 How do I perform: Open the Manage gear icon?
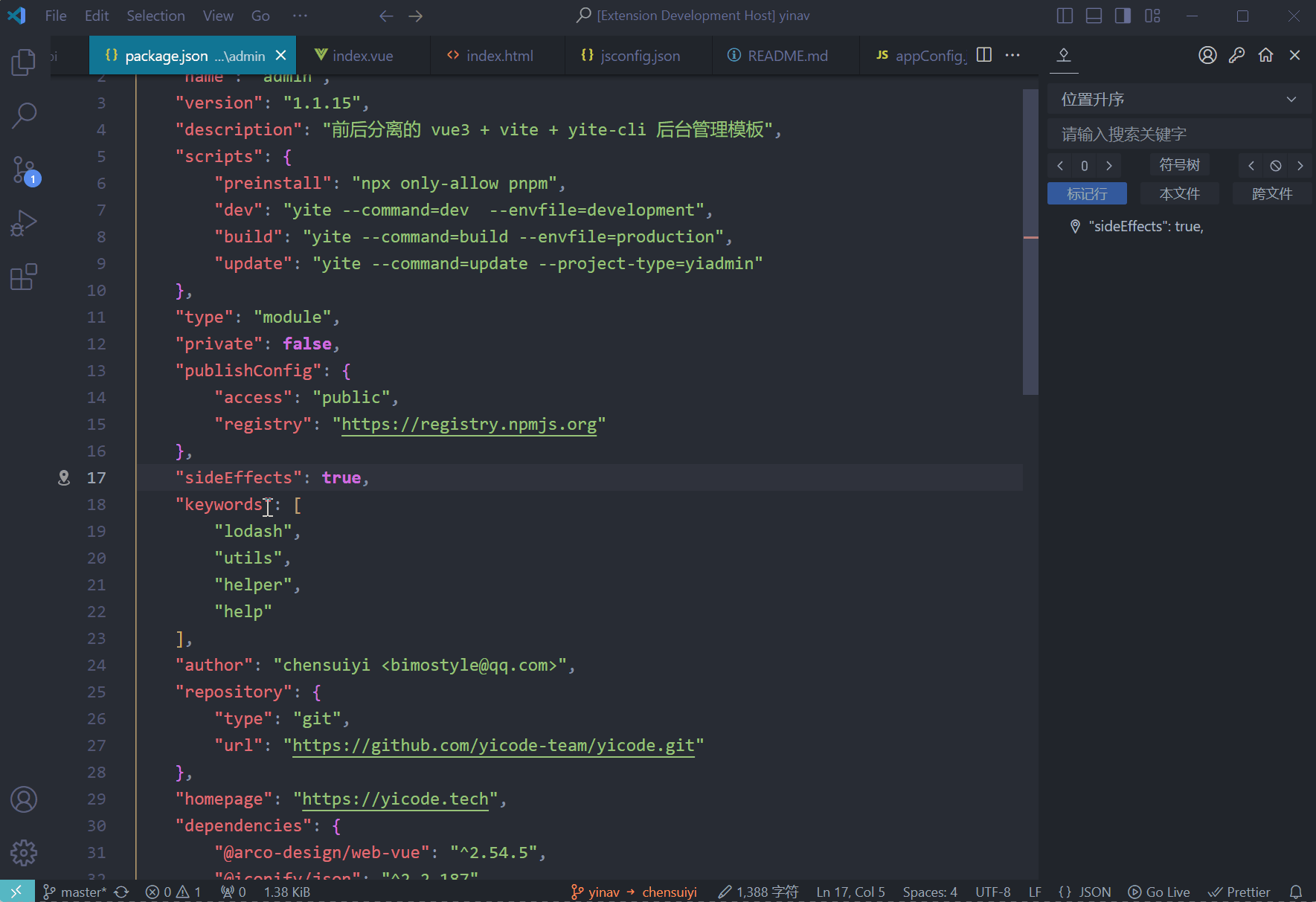(24, 853)
